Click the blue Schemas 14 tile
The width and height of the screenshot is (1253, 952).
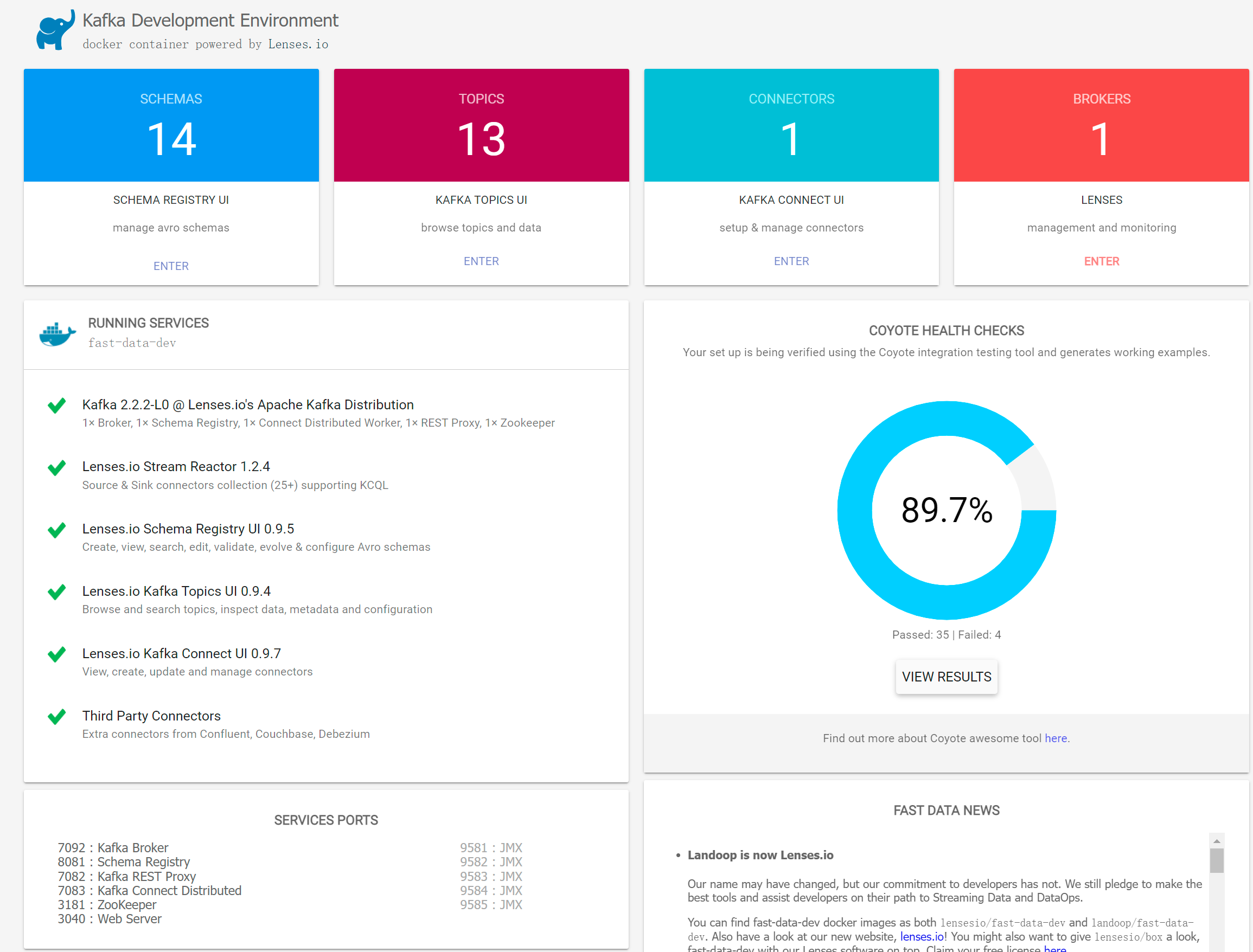click(x=171, y=125)
